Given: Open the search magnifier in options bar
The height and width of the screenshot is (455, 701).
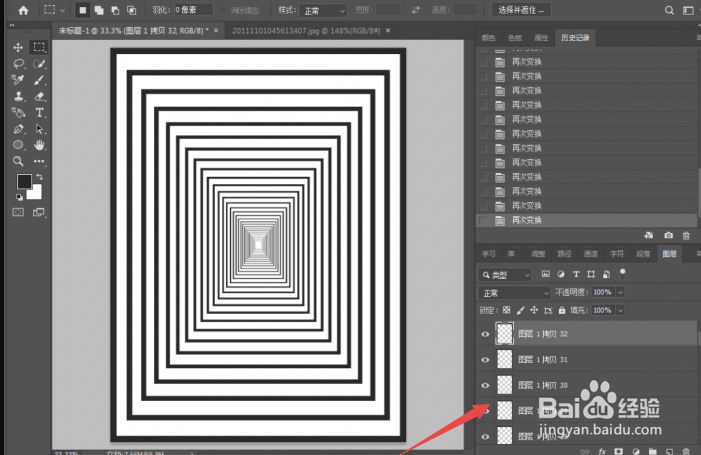Looking at the screenshot, I should click(x=669, y=10).
